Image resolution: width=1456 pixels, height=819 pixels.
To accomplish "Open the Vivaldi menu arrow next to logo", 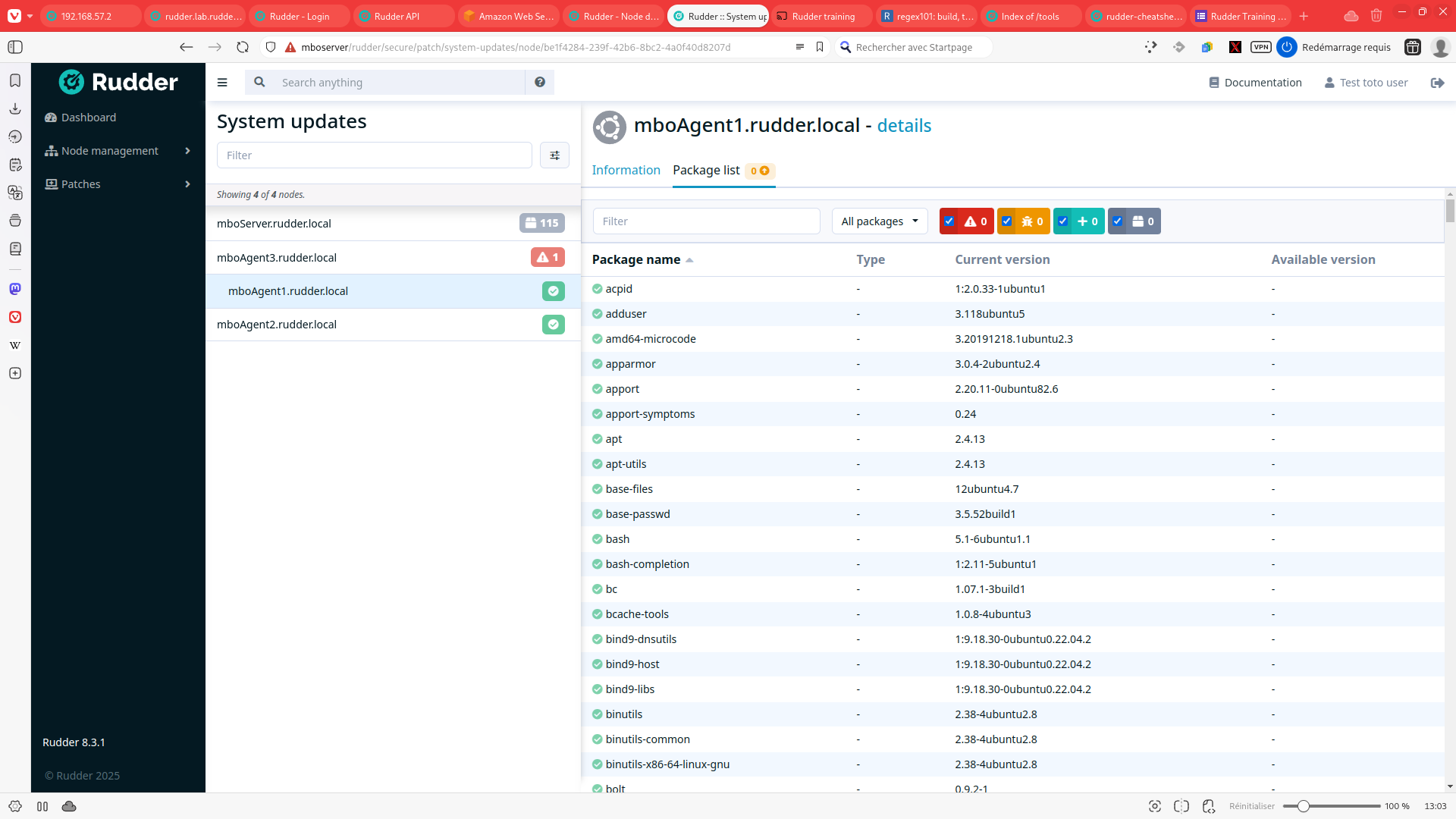I will 30,16.
